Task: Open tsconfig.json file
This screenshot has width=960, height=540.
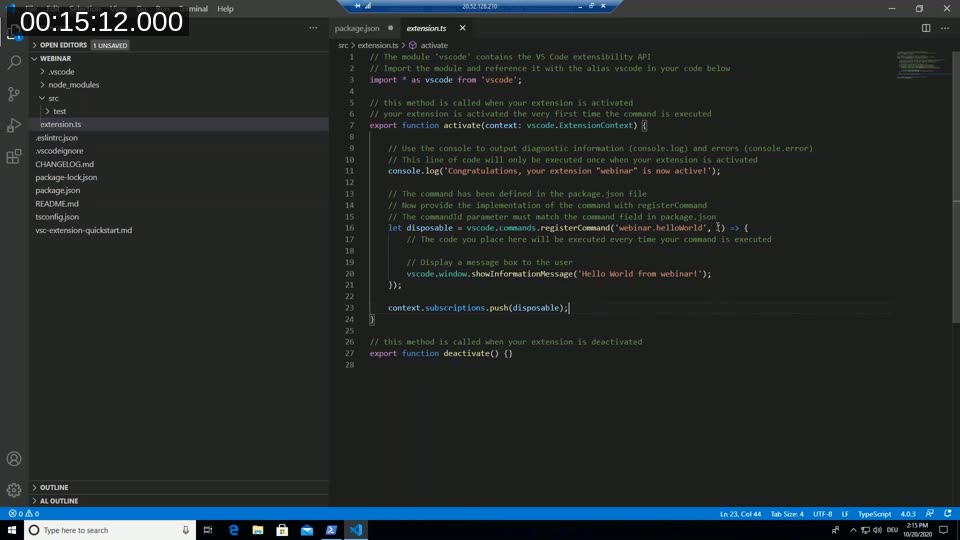Action: [x=57, y=217]
